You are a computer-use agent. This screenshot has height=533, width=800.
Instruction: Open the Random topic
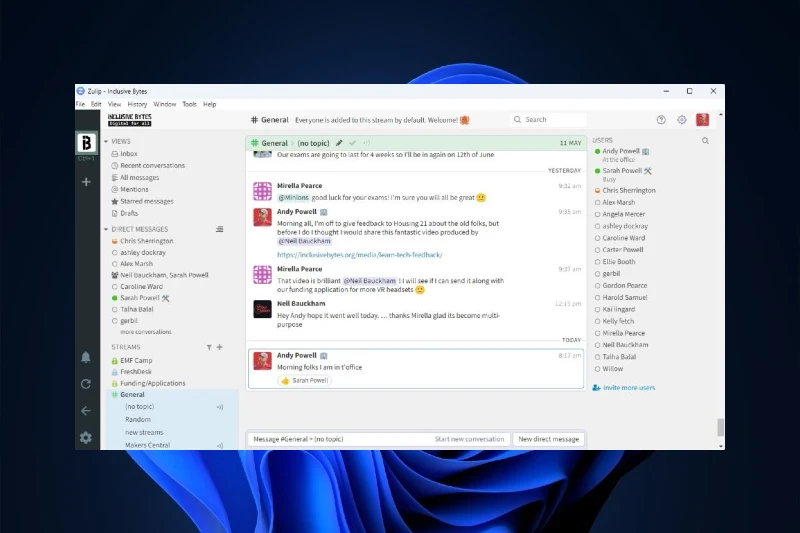click(138, 420)
